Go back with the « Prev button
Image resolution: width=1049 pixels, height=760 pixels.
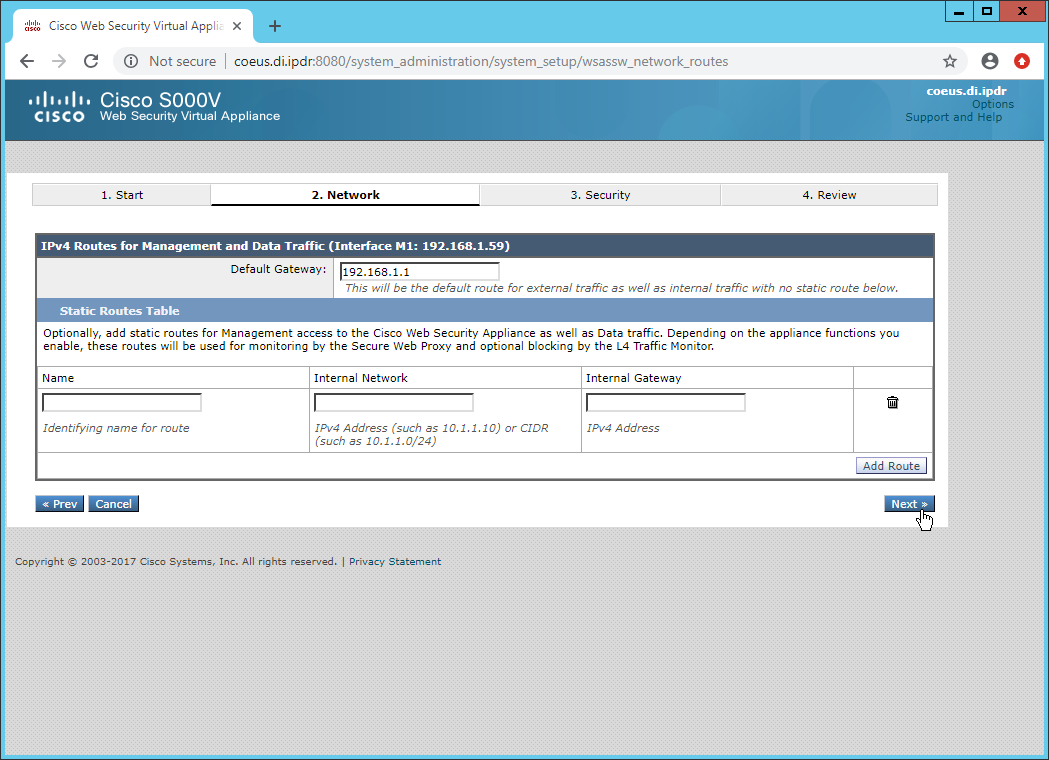(x=60, y=504)
